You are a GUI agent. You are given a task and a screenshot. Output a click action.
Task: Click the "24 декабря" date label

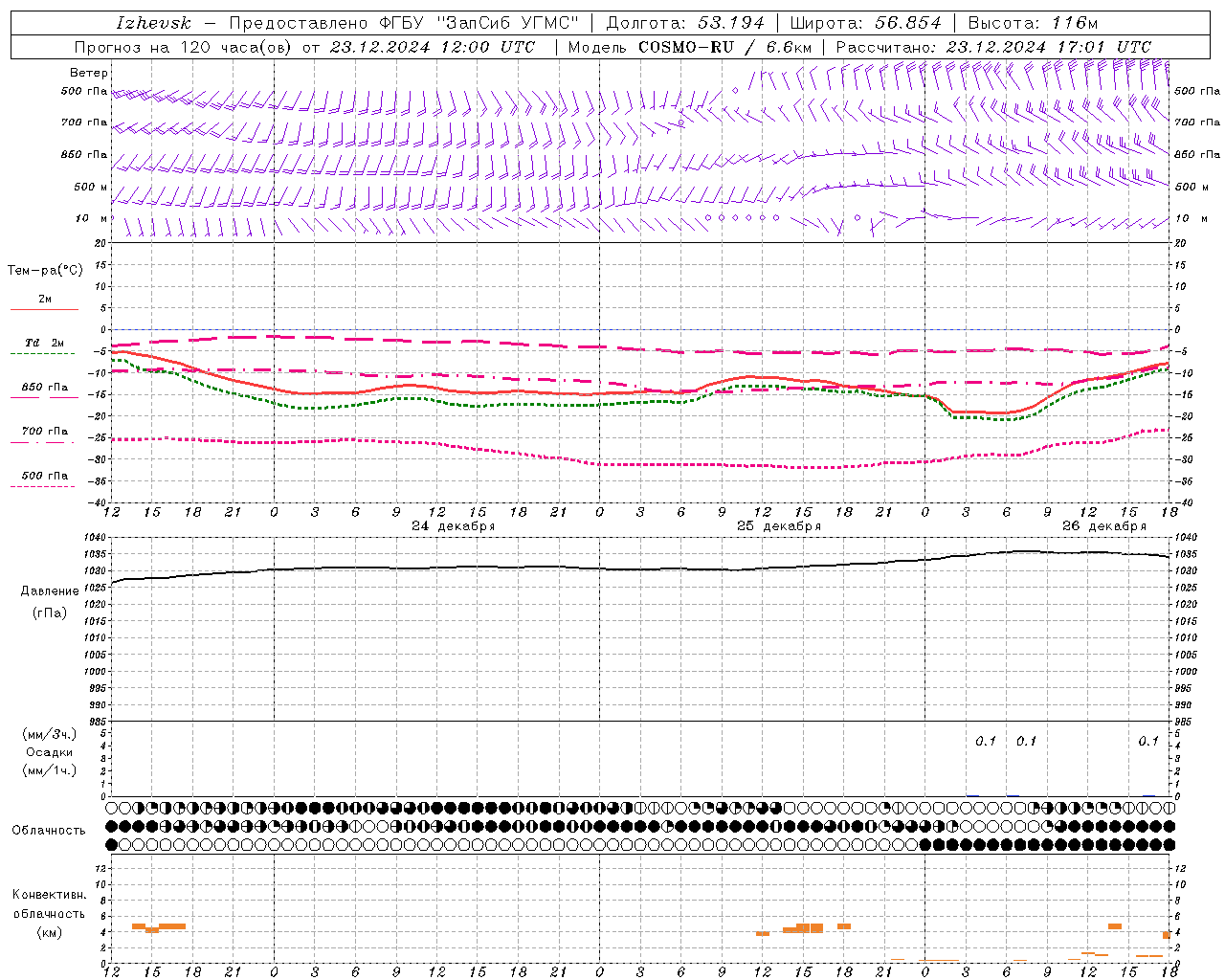[454, 526]
